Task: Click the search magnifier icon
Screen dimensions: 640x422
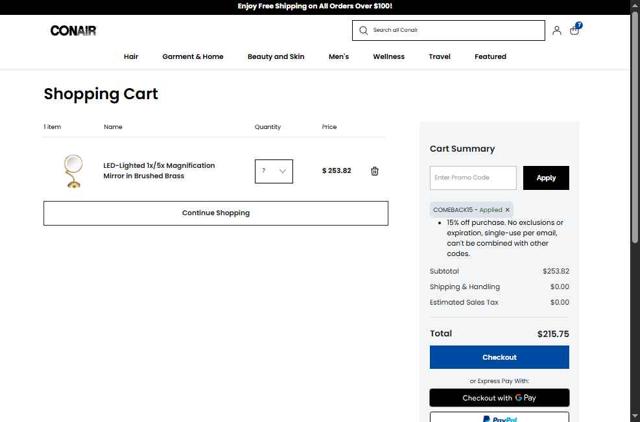Action: (x=363, y=30)
